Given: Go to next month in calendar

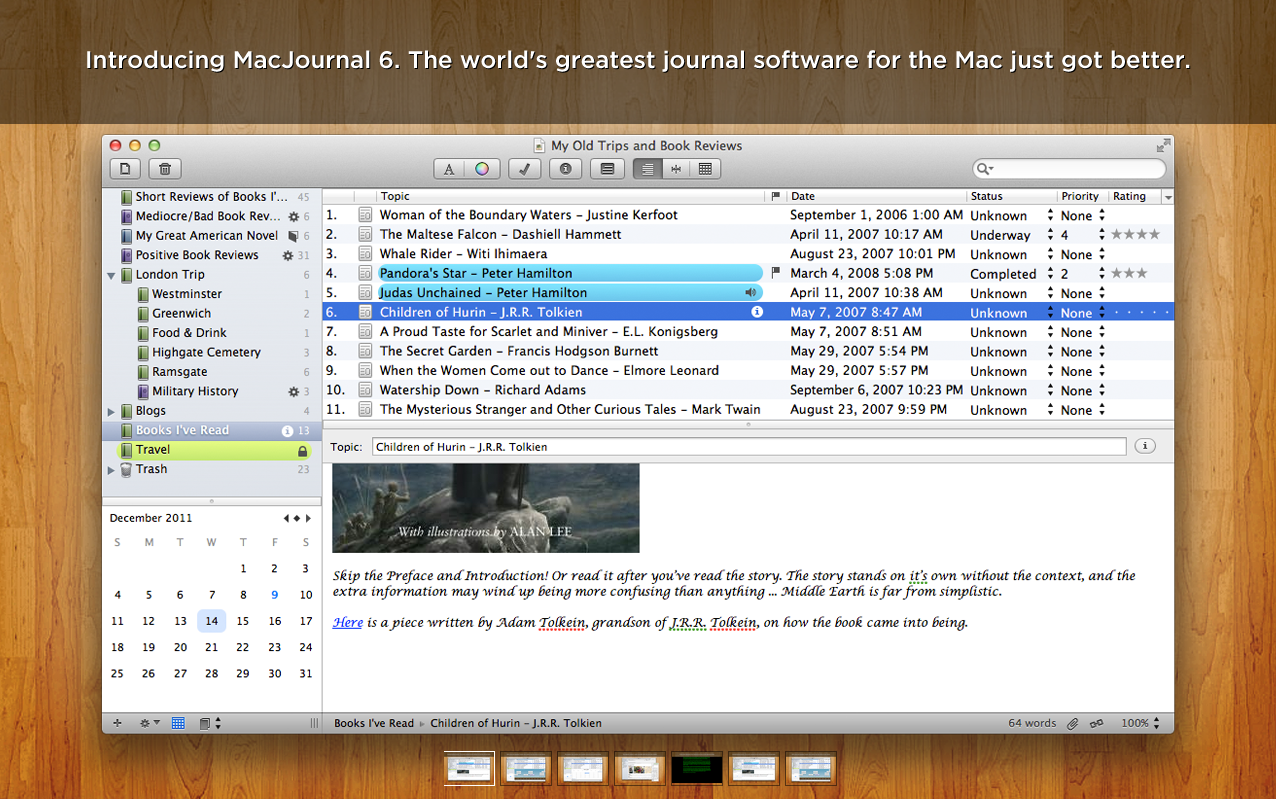Looking at the screenshot, I should click(308, 518).
